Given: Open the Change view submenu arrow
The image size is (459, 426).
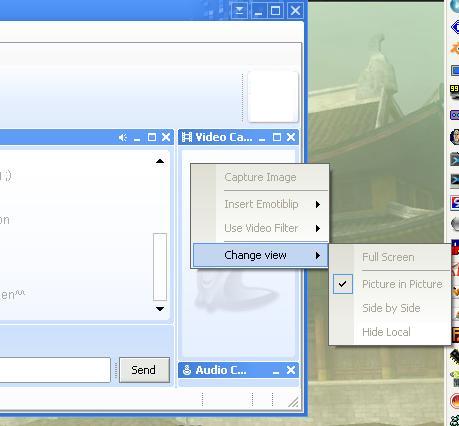Looking at the screenshot, I should 318,255.
